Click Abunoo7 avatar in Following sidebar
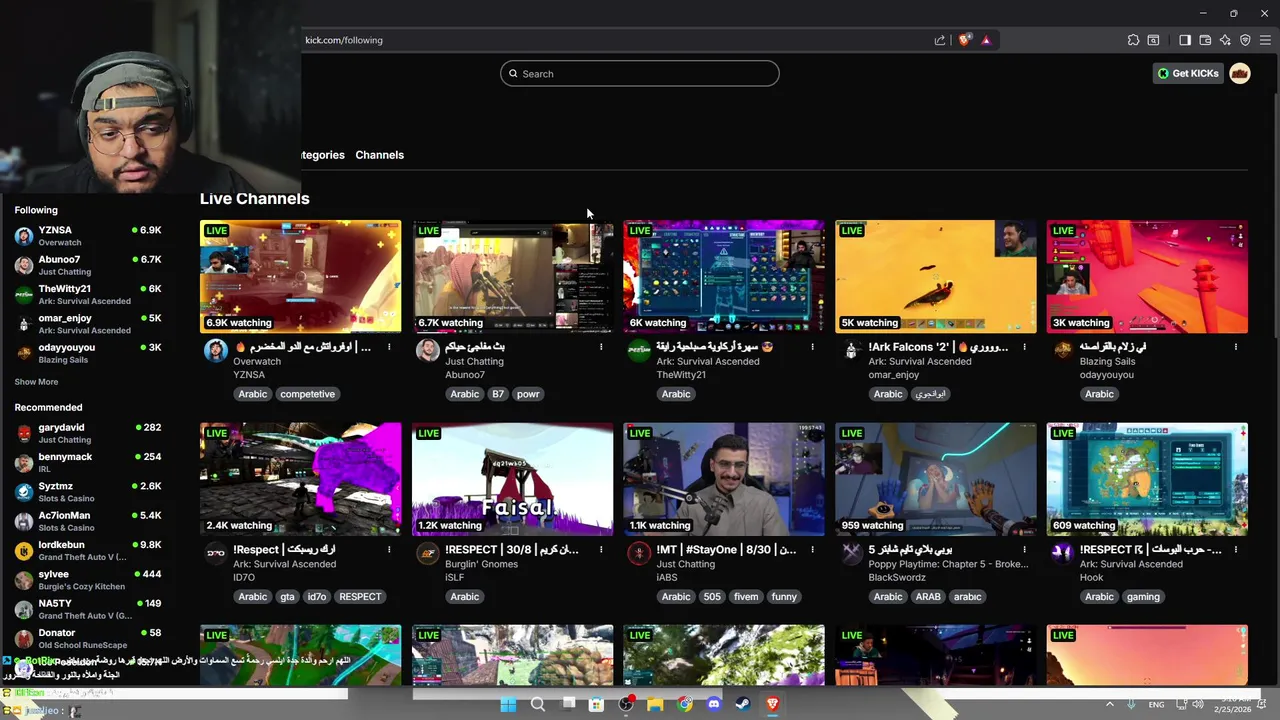Screen dimensions: 1280x720 coord(24,265)
